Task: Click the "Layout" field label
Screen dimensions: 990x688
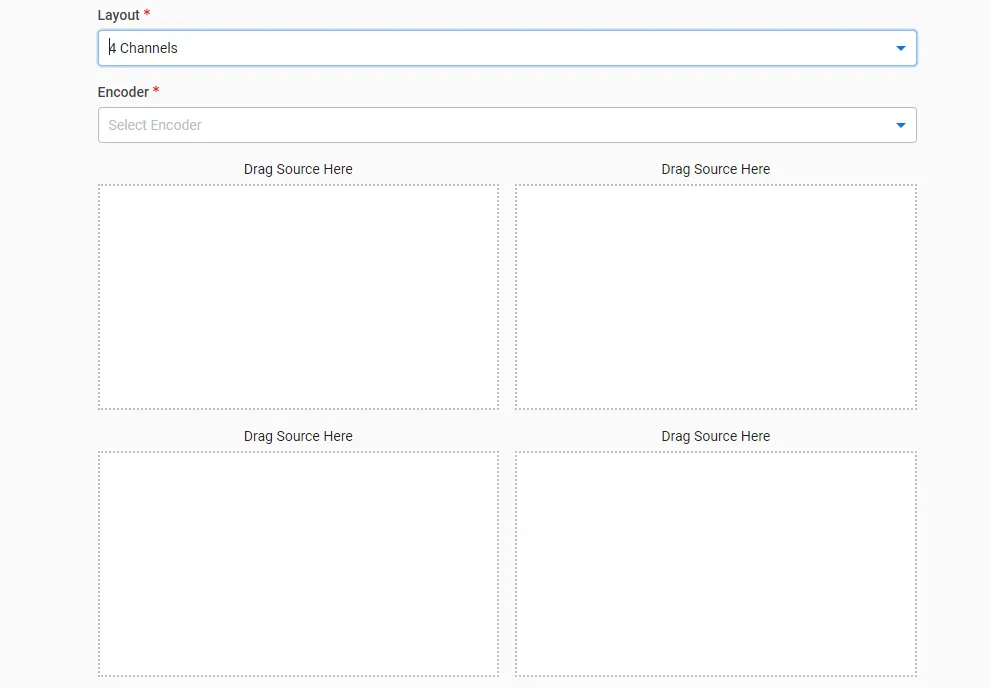Action: pos(118,15)
